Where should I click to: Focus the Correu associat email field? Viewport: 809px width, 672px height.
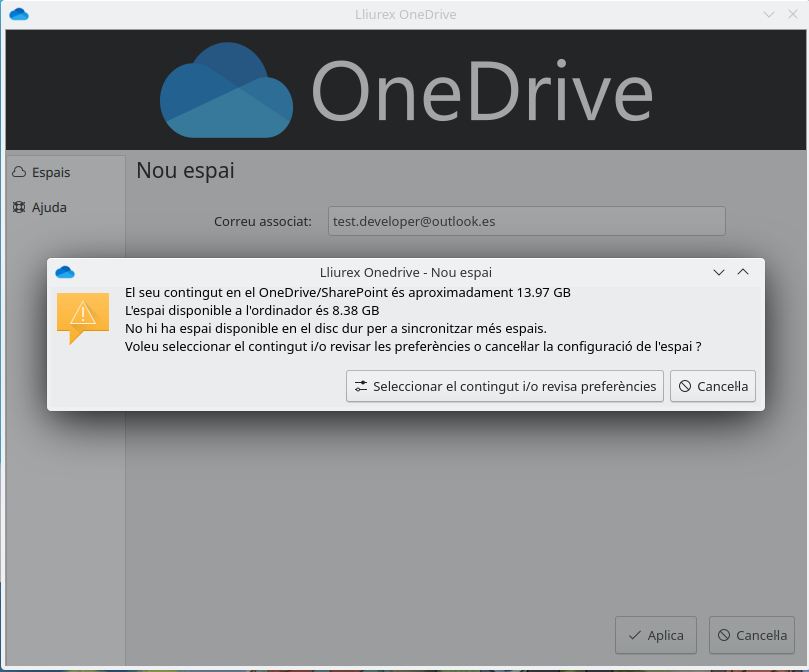[526, 221]
